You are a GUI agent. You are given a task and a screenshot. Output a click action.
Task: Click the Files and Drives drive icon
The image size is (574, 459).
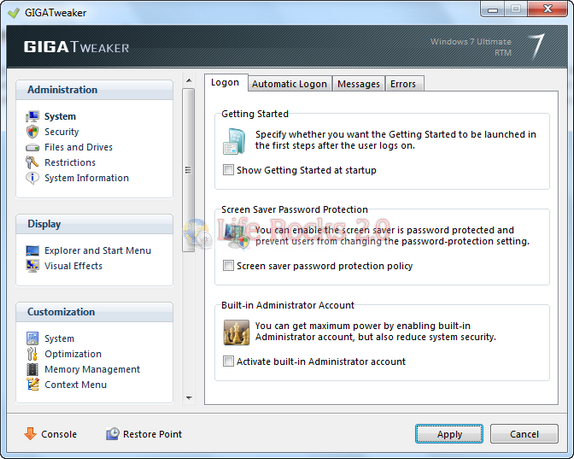point(33,148)
